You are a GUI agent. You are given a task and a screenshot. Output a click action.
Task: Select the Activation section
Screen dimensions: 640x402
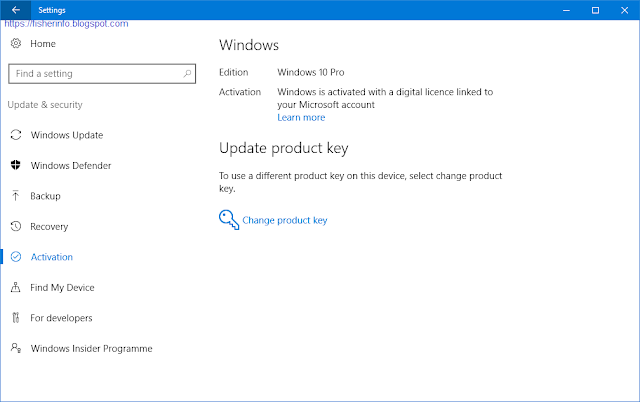[x=52, y=257]
